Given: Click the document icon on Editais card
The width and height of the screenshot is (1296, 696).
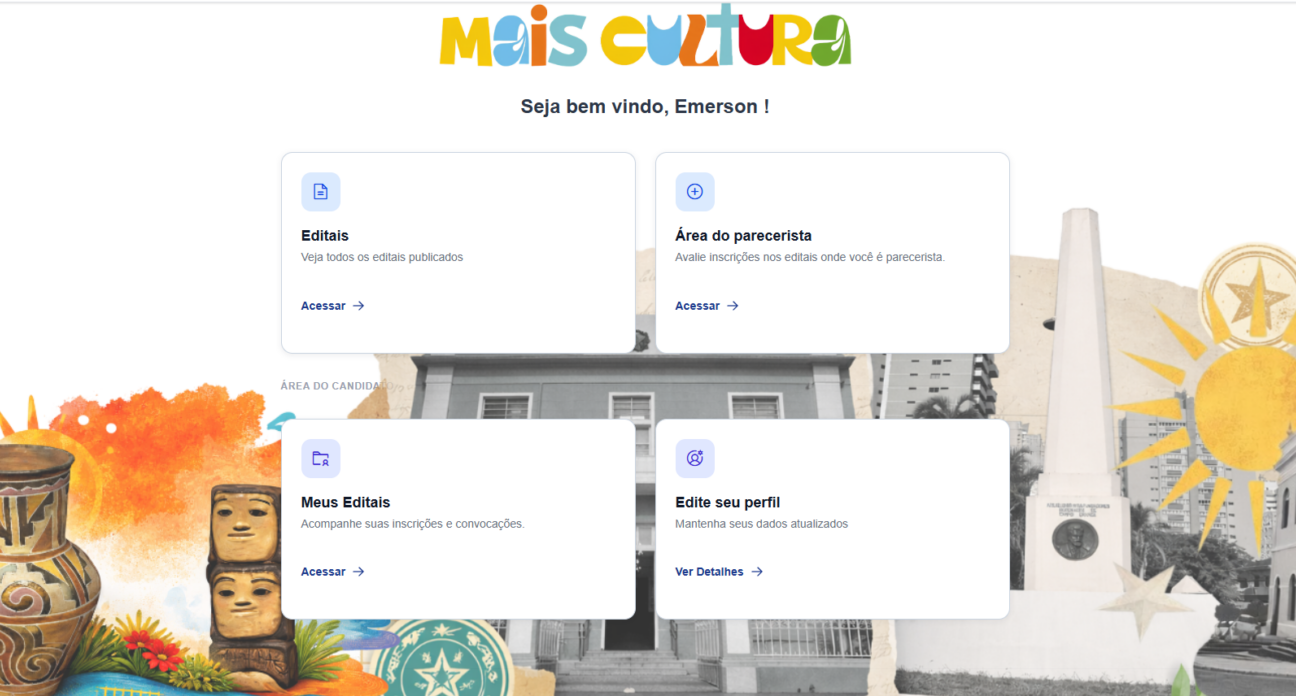Looking at the screenshot, I should point(321,192).
